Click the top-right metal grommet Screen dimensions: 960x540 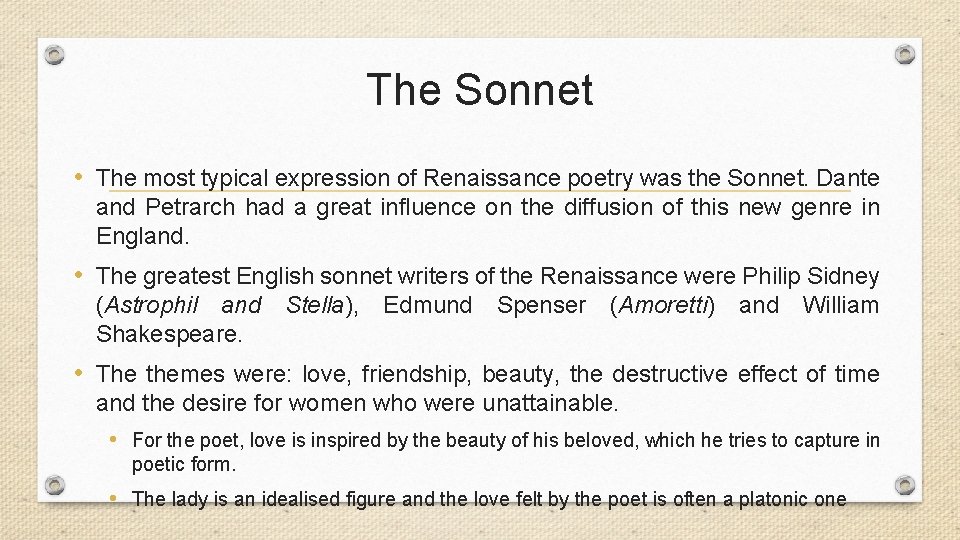(x=905, y=54)
